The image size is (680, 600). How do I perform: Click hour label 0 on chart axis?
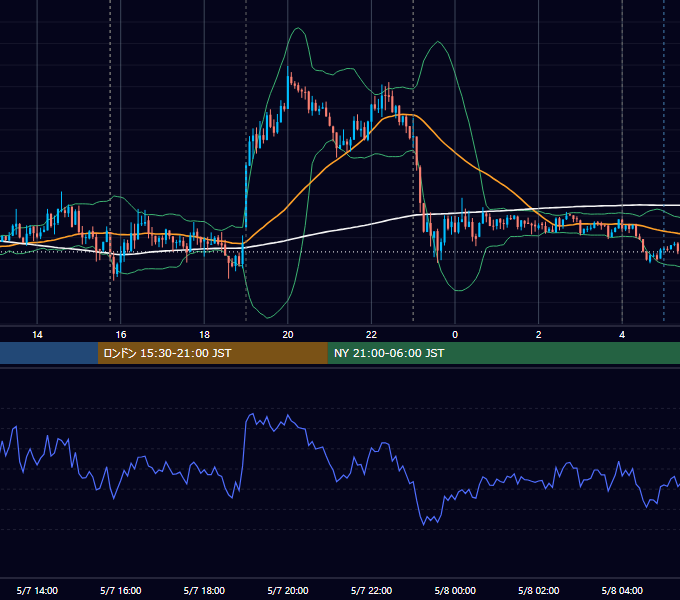click(455, 335)
